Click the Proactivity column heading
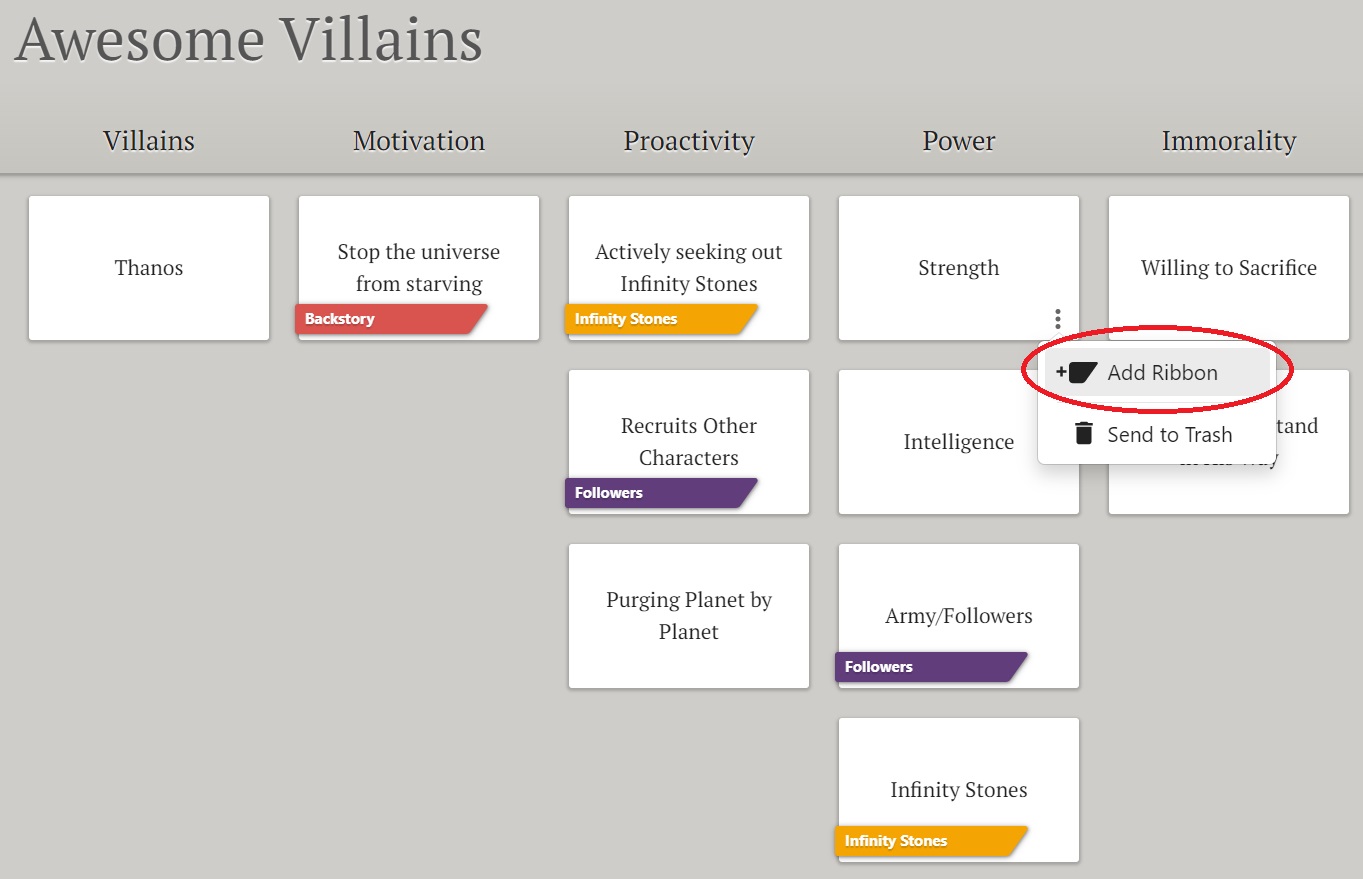 [689, 141]
